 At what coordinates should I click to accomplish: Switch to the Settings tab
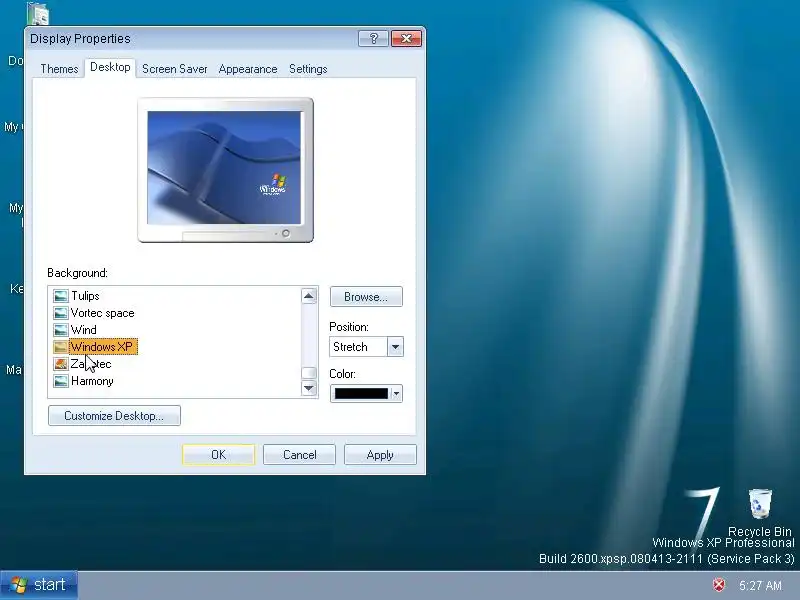[x=308, y=69]
